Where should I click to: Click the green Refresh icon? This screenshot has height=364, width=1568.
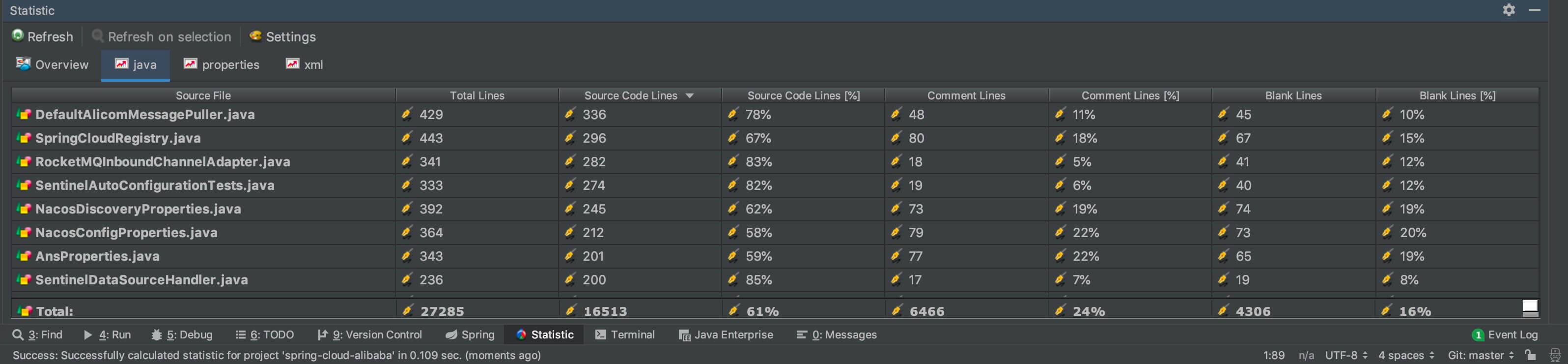pos(18,36)
